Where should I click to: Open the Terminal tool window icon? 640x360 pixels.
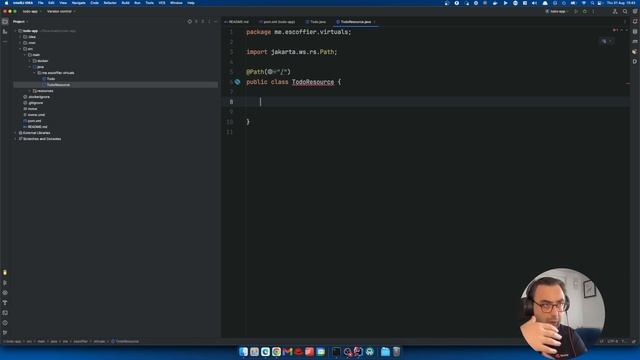(x=5, y=313)
